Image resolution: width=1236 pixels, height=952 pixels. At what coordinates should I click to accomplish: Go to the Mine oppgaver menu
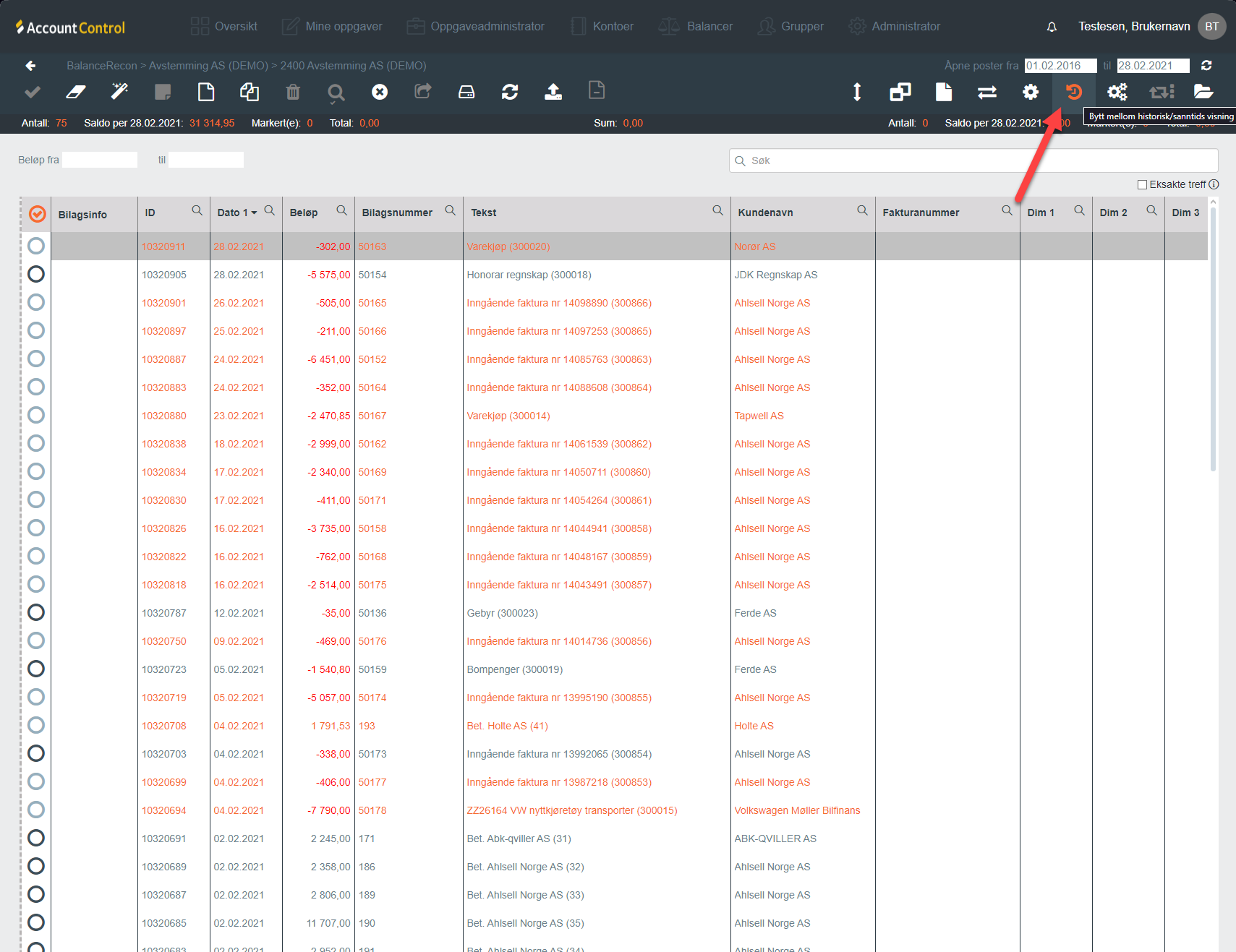pos(332,27)
